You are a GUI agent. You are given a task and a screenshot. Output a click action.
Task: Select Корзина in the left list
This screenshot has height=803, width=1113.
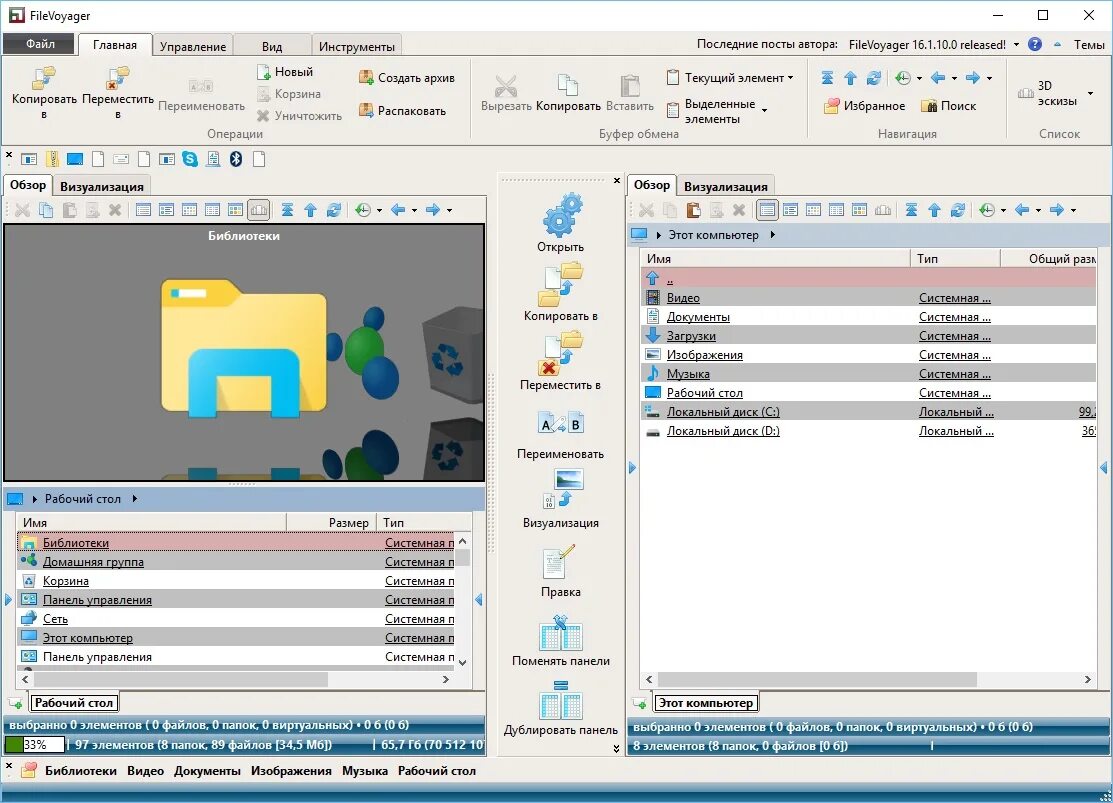[x=236, y=581]
